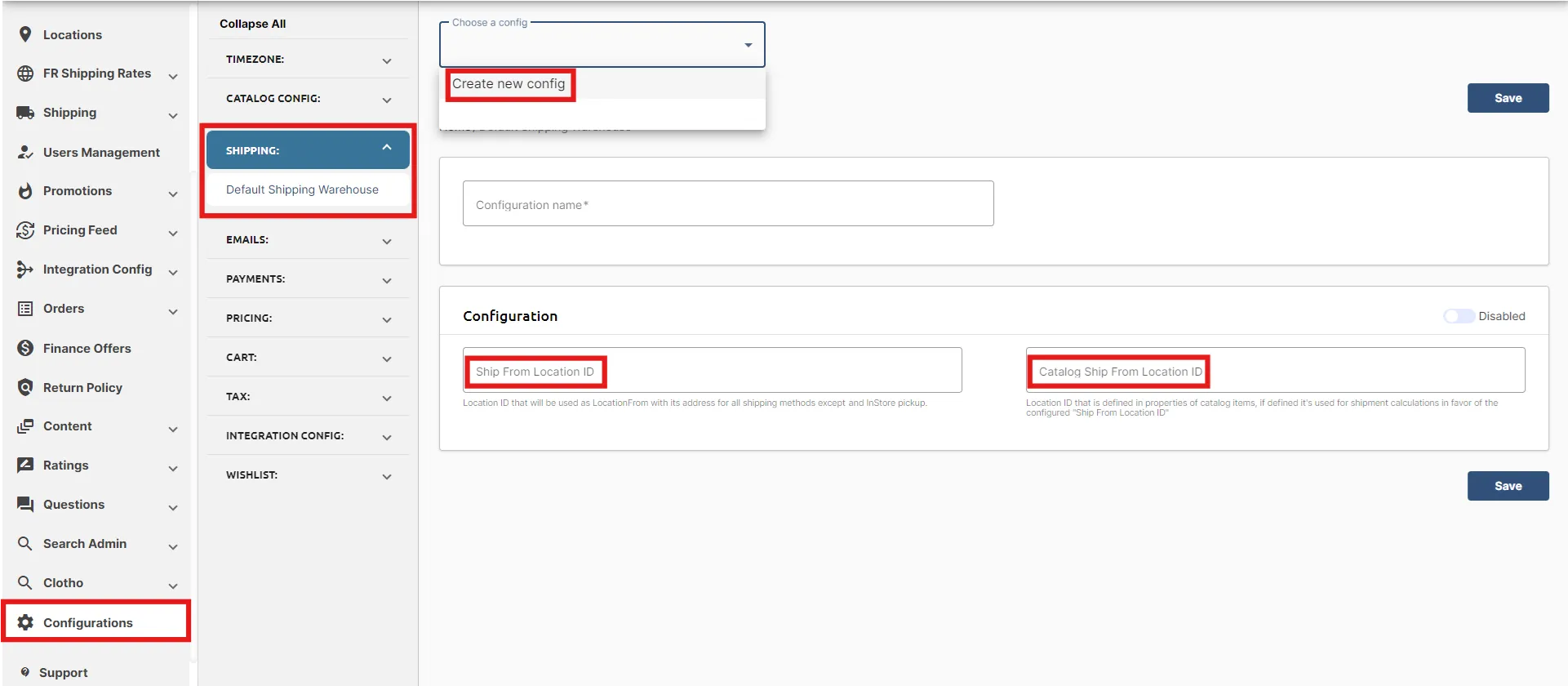The image size is (1568, 686).
Task: Expand the EMAILS section chevron
Action: [x=387, y=242]
